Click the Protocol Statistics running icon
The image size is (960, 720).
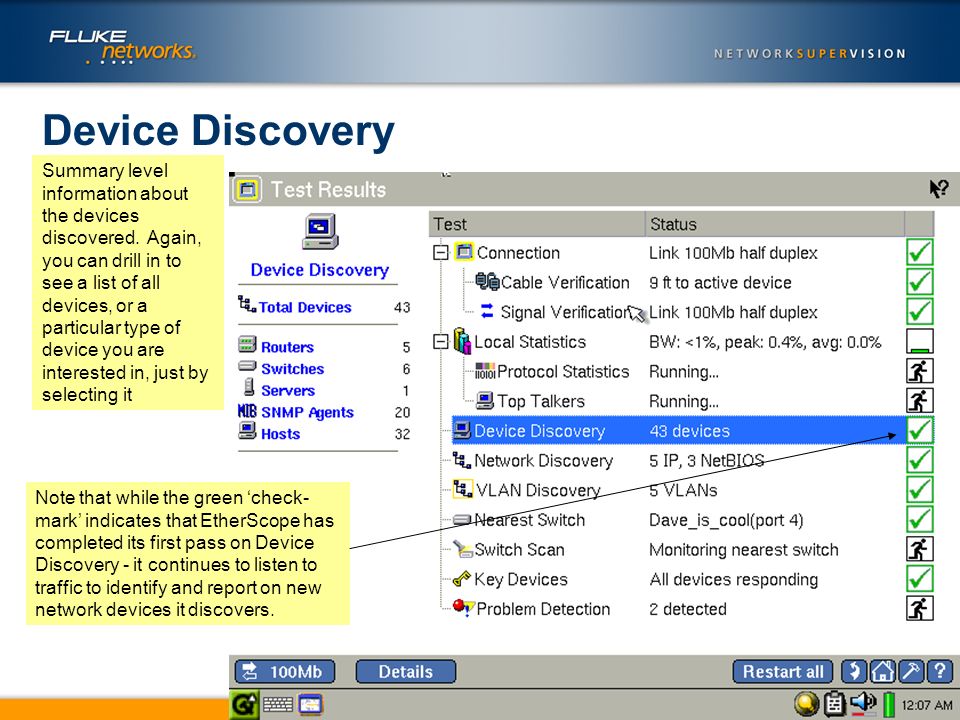click(920, 370)
